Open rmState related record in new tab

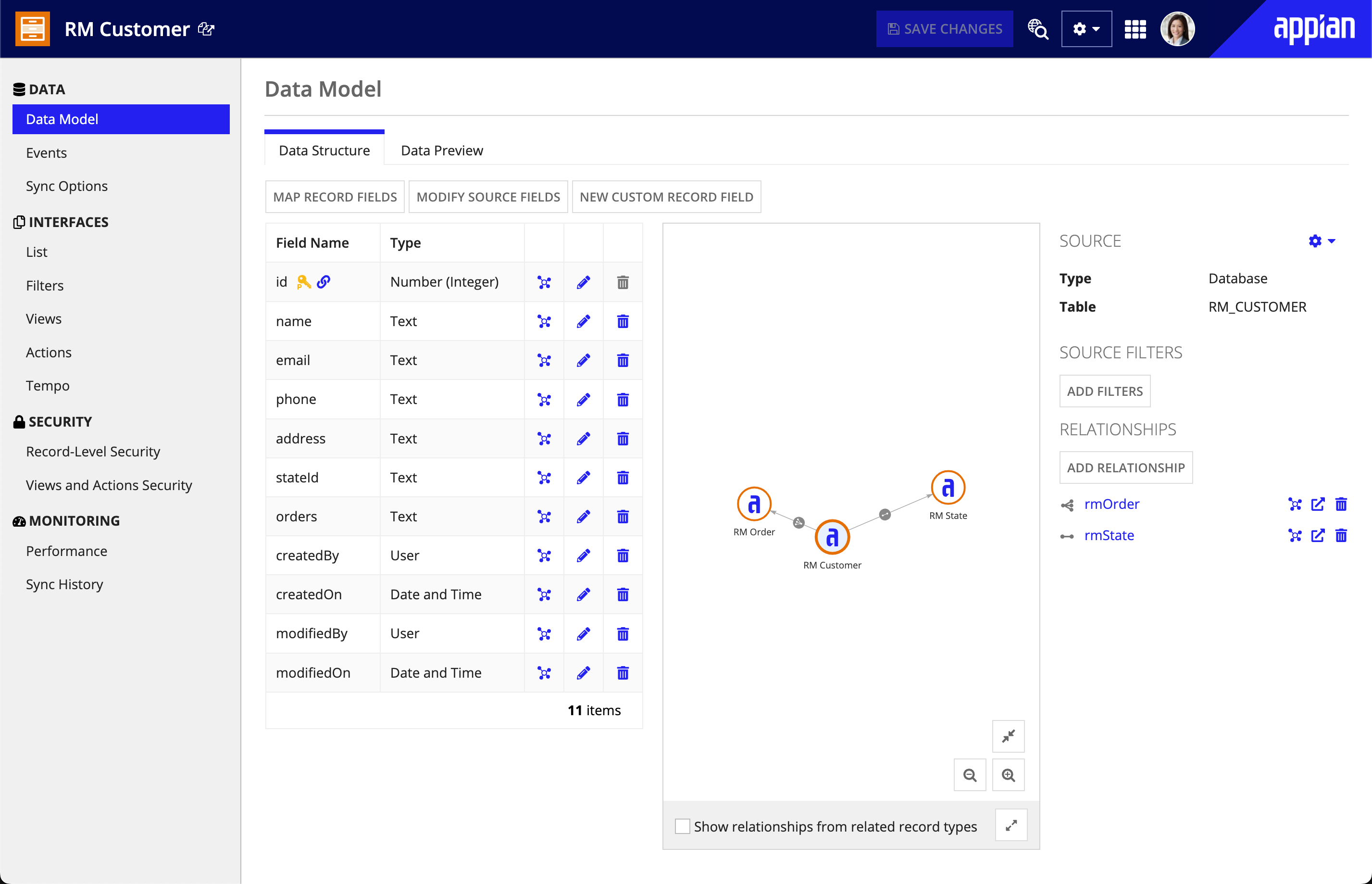pos(1318,536)
